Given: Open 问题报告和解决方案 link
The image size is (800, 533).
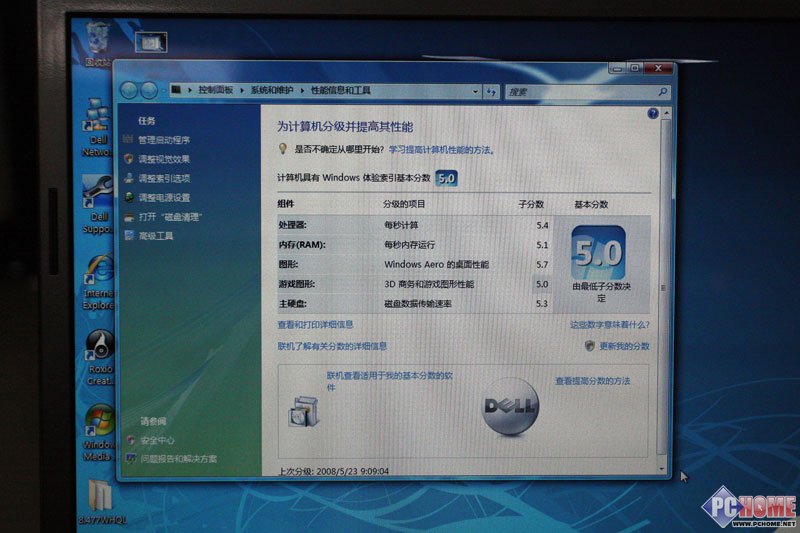Looking at the screenshot, I should click(x=179, y=459).
